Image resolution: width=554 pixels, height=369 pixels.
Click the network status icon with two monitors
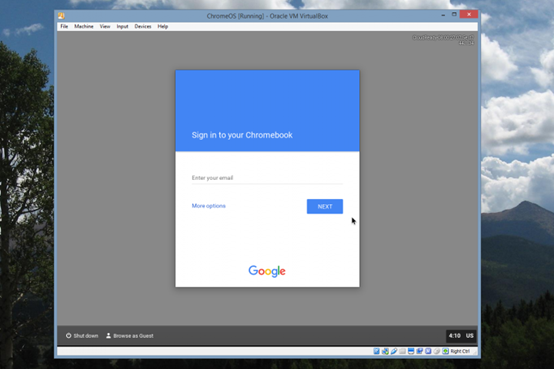385,351
